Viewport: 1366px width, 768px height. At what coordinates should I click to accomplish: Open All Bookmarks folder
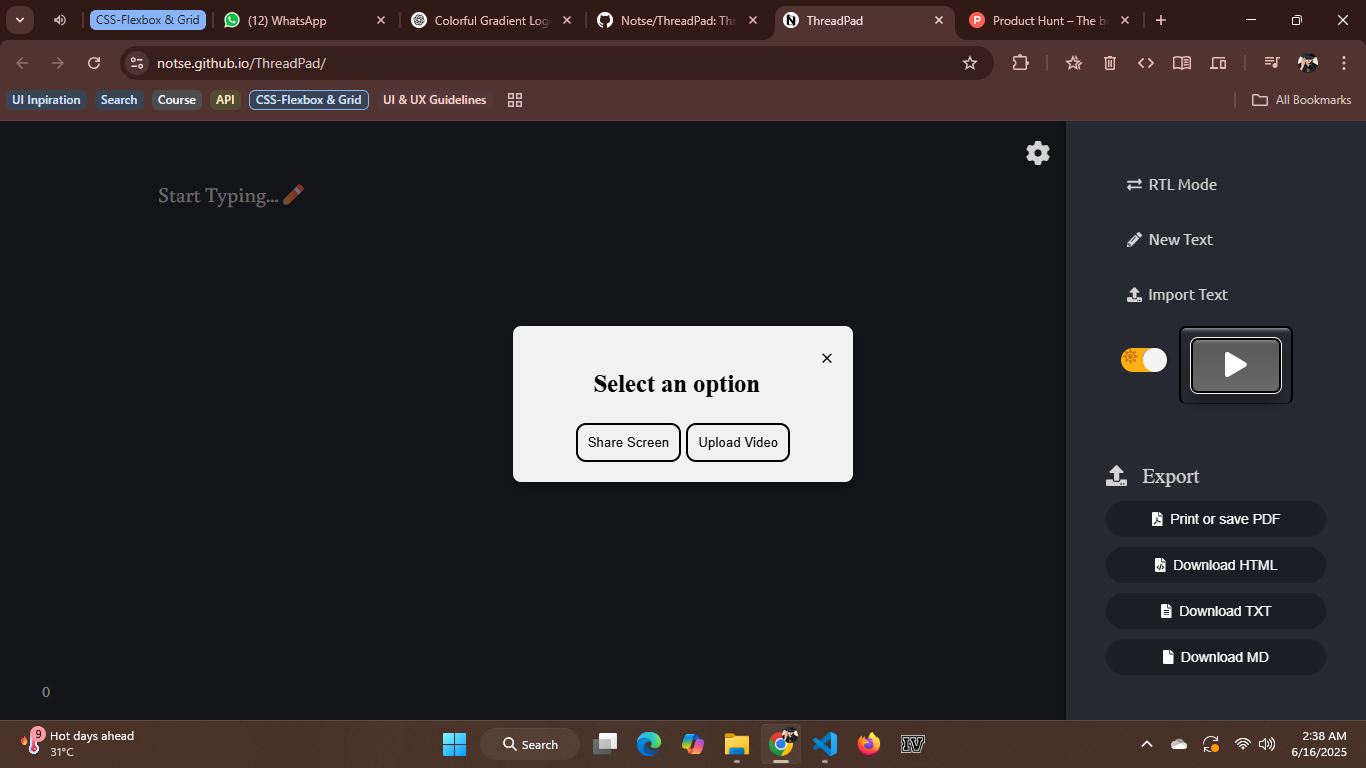1302,100
